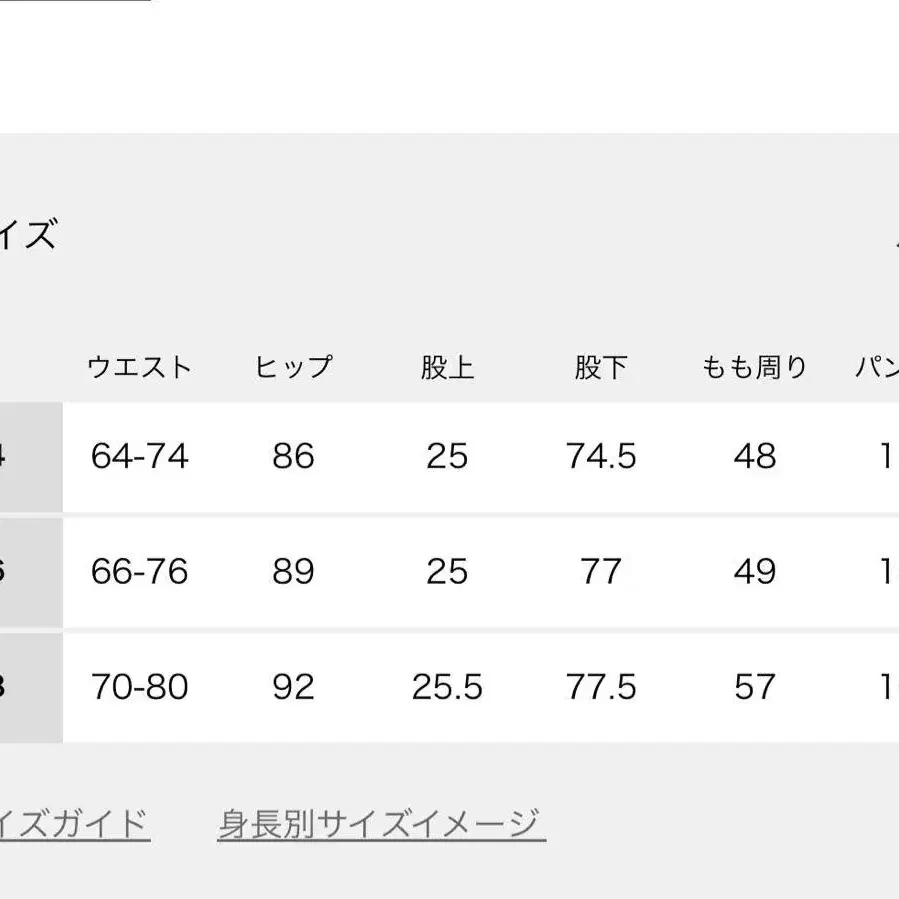The height and width of the screenshot is (899, 899).
Task: Click the thigh value 49
Action: [x=754, y=572]
